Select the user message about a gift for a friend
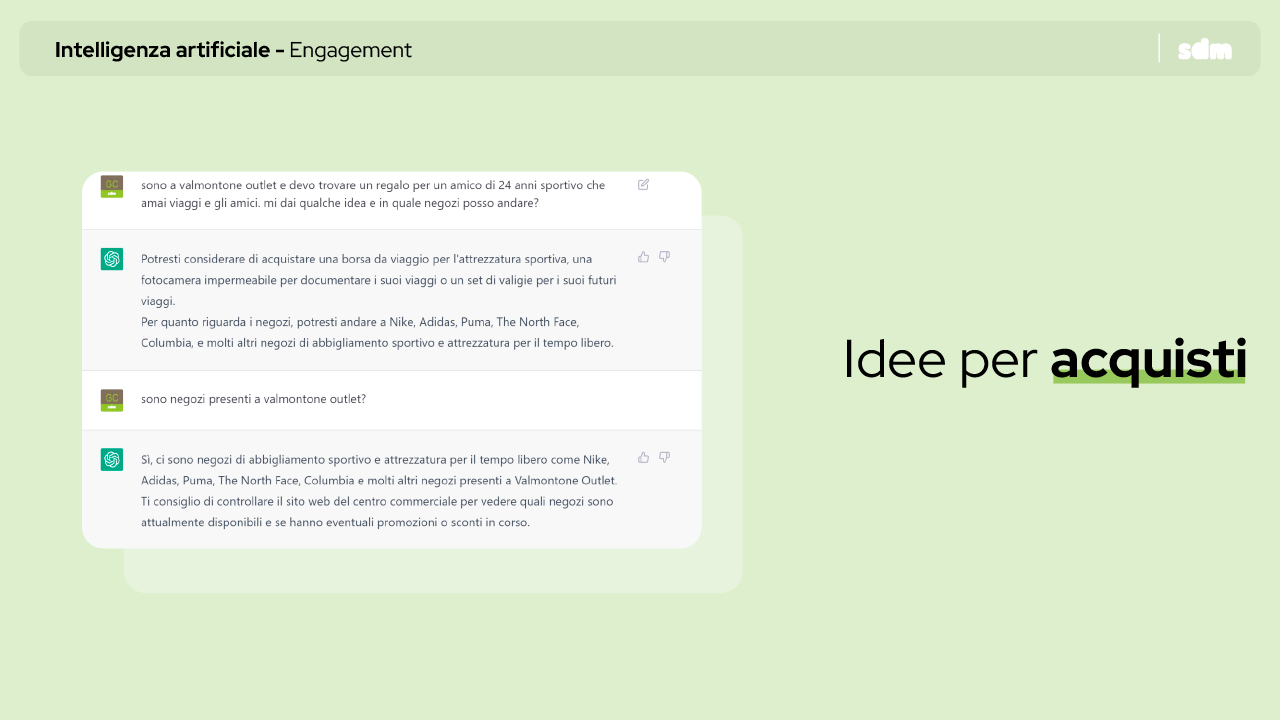 tap(373, 194)
